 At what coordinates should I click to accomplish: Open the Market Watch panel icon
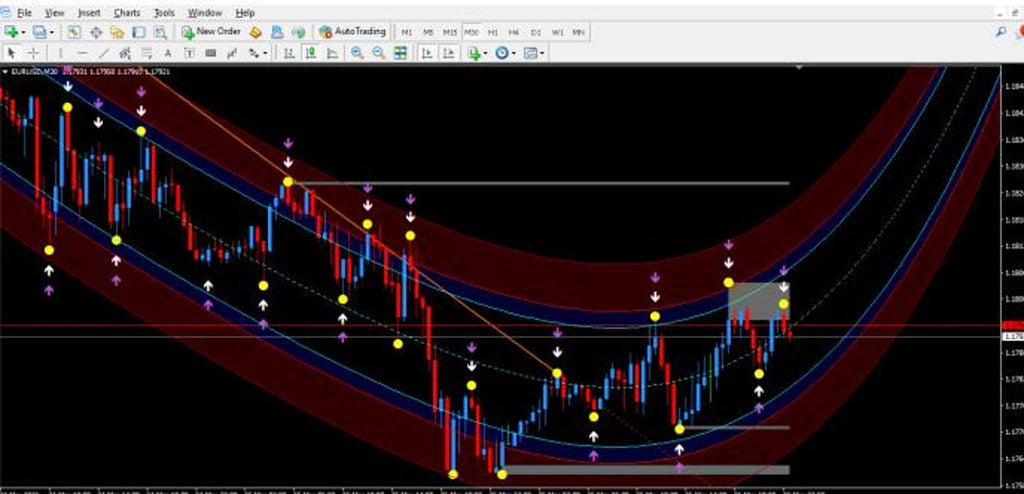(76, 32)
